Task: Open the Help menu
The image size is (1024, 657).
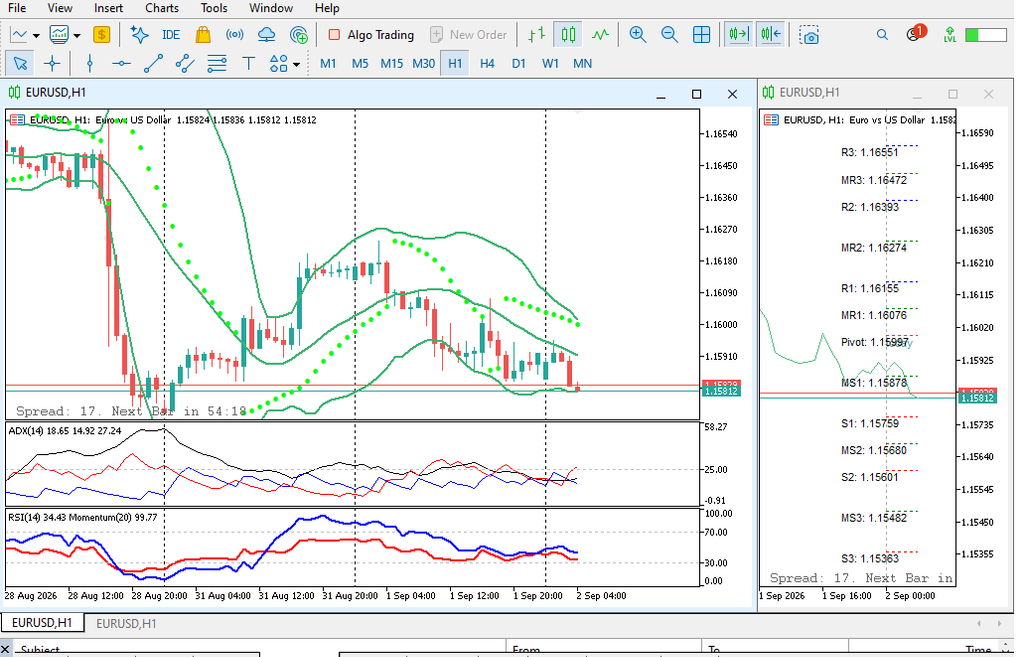Action: (327, 8)
